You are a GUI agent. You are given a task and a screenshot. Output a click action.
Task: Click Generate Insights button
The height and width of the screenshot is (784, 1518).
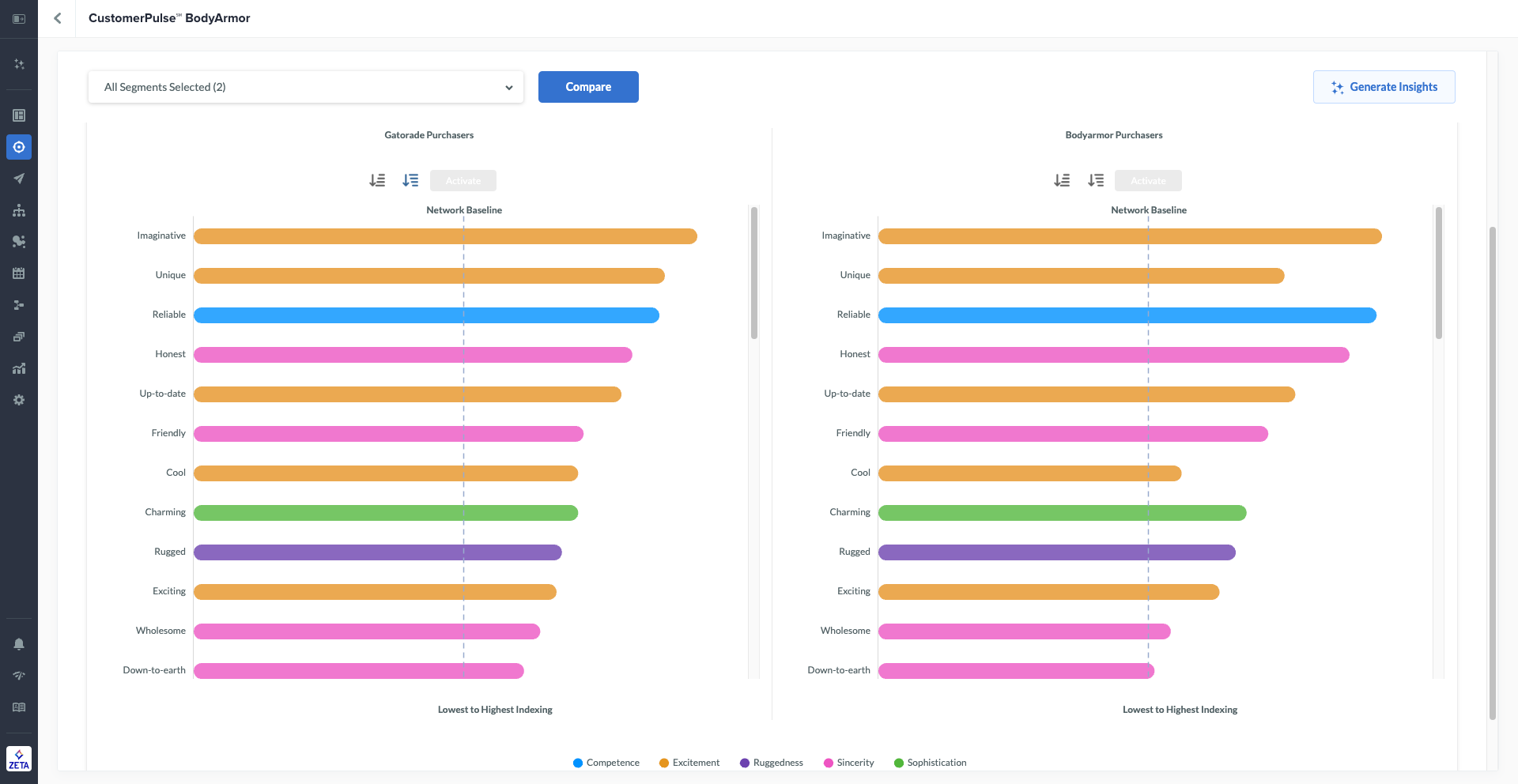[1384, 87]
